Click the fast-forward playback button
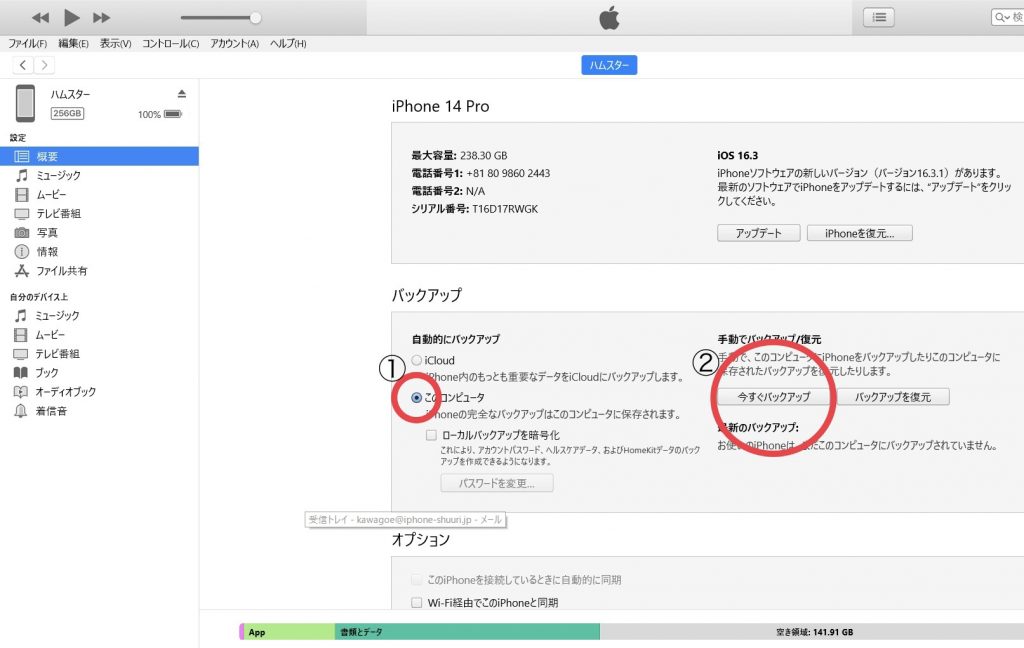The image size is (1024, 648). pos(101,18)
